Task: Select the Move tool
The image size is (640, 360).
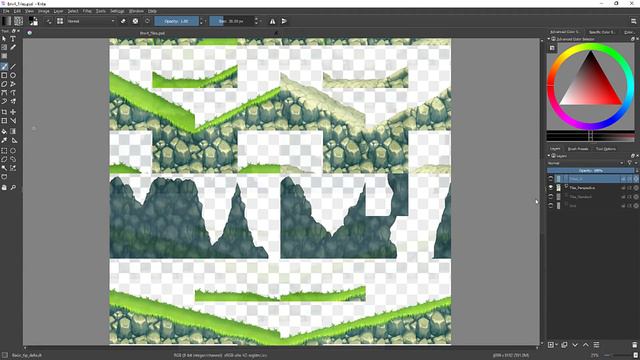Action: click(x=13, y=112)
